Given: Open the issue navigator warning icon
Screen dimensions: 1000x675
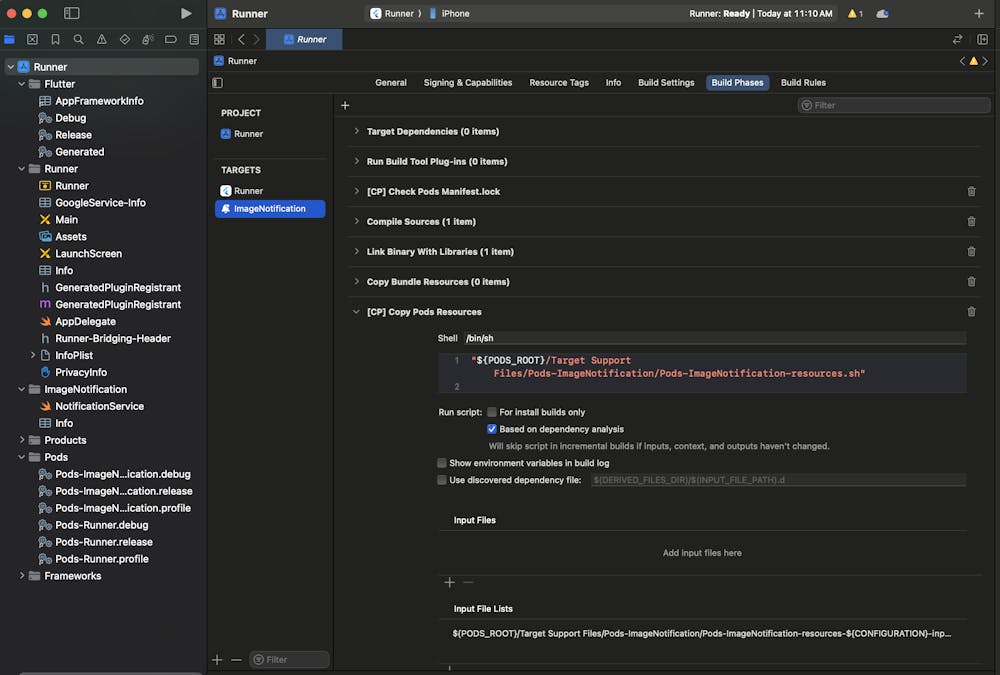Looking at the screenshot, I should pos(101,39).
